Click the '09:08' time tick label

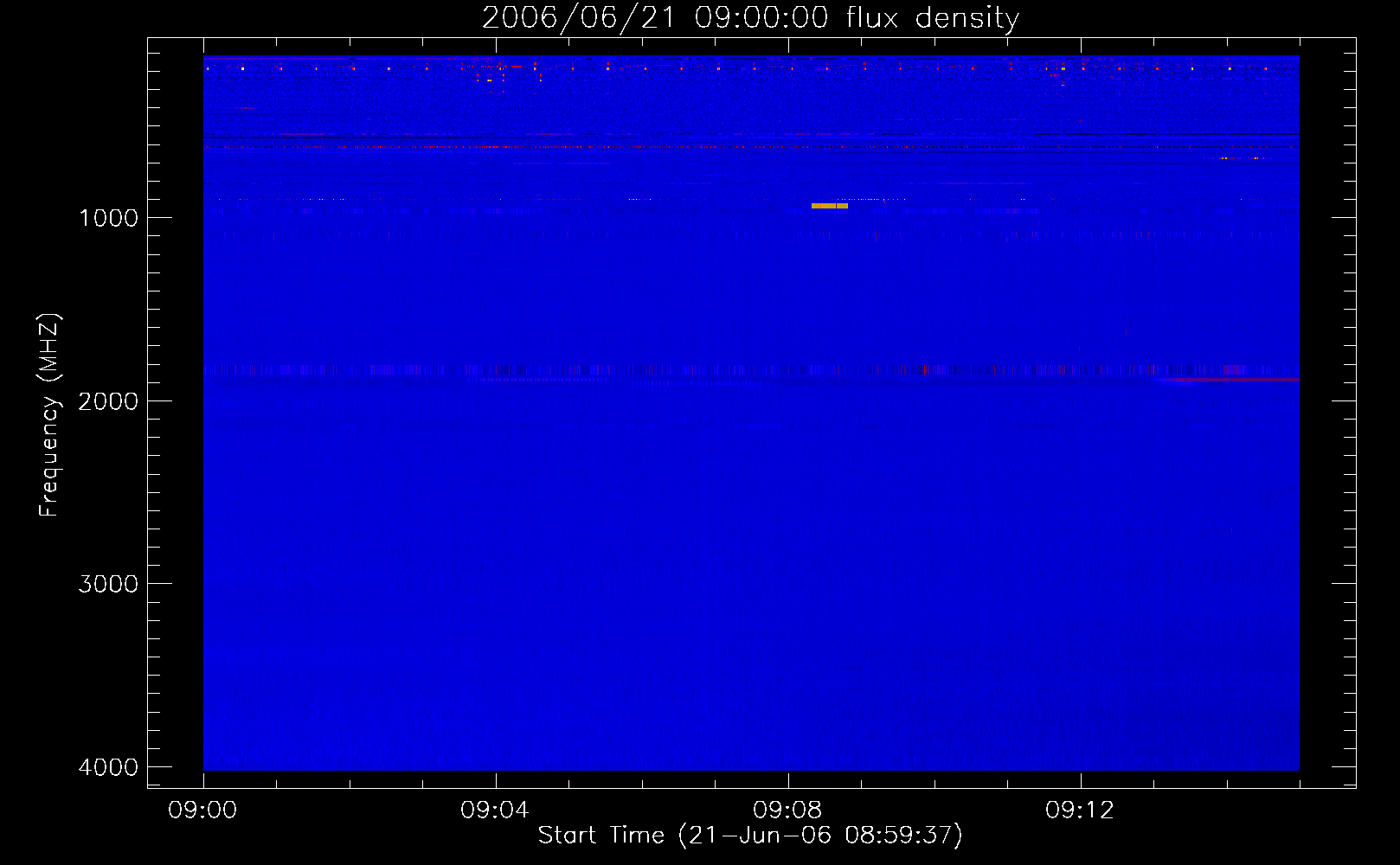tap(787, 811)
